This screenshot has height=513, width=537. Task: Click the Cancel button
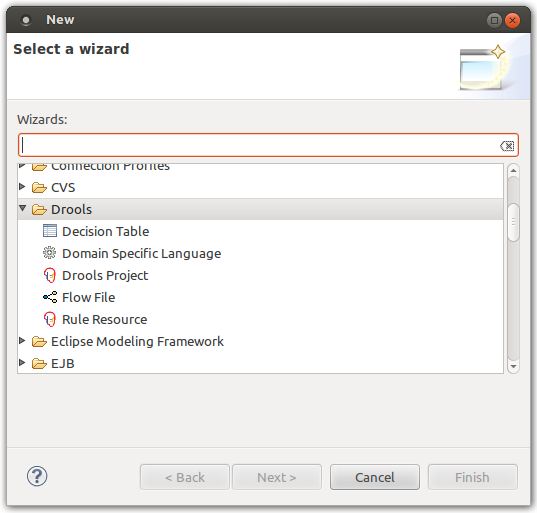[375, 477]
